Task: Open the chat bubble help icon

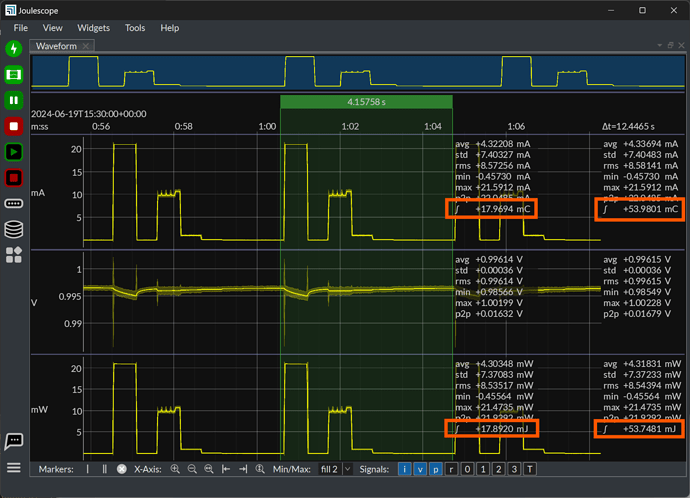Action: coord(14,441)
